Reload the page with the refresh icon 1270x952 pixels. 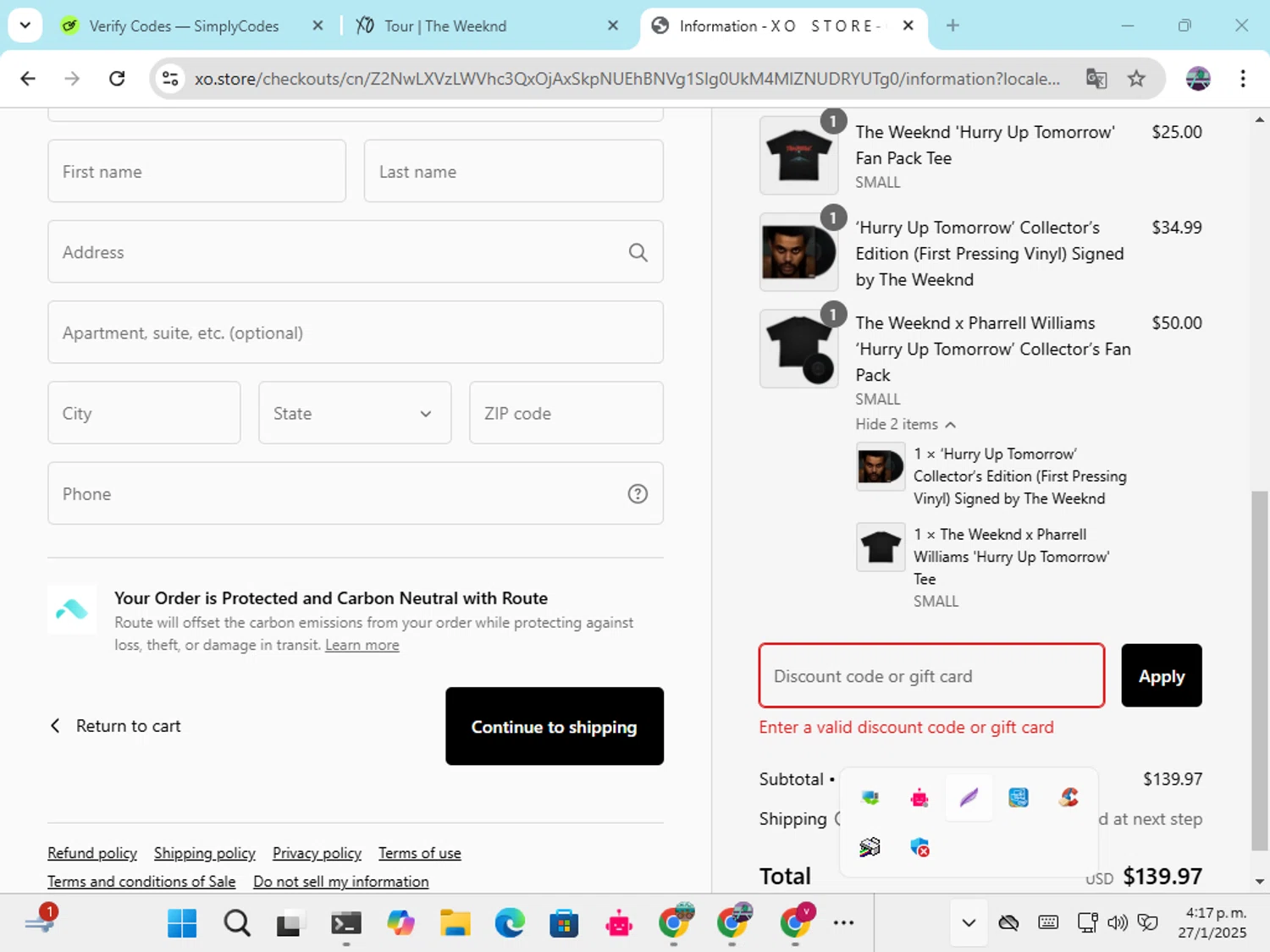pyautogui.click(x=117, y=79)
